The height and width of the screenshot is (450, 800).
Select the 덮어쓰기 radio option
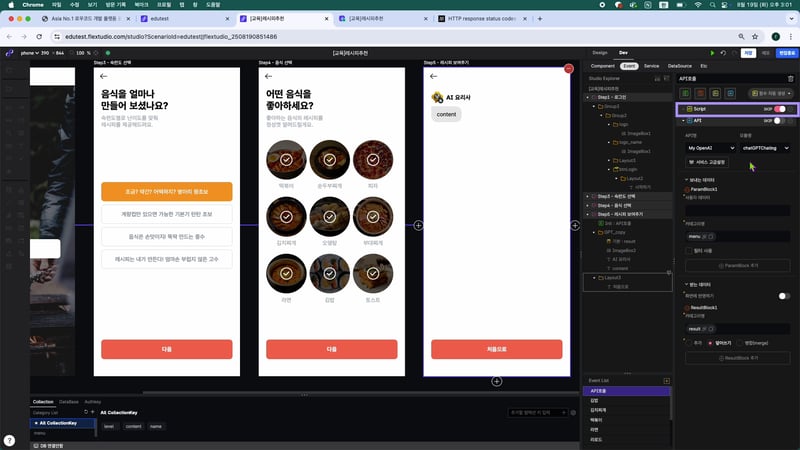click(x=711, y=342)
